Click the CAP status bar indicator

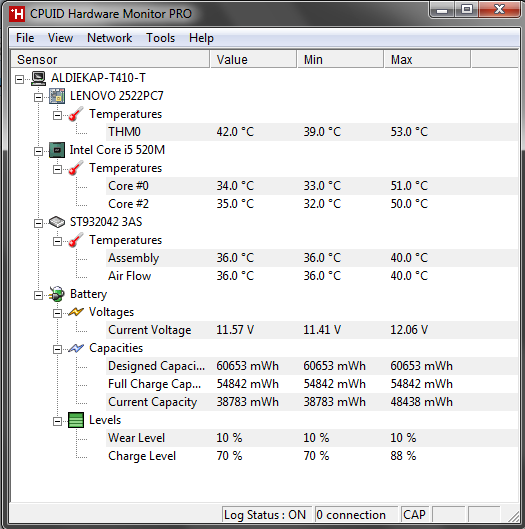pyautogui.click(x=414, y=515)
